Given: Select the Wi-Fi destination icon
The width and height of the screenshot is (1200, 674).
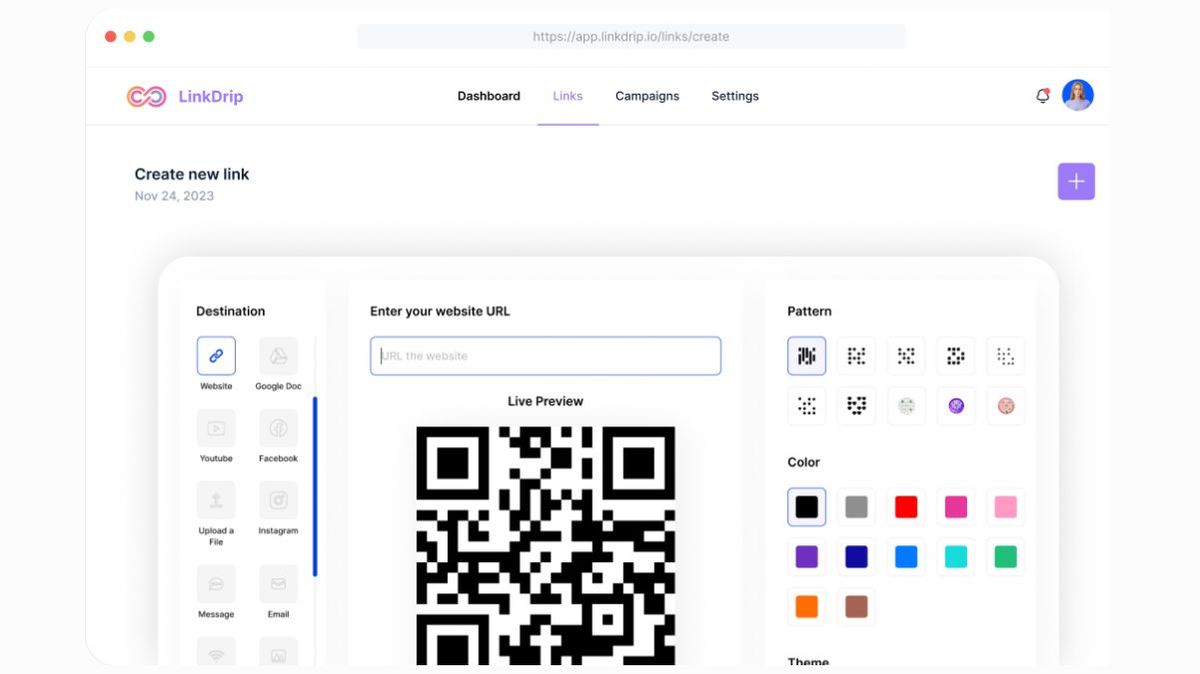Looking at the screenshot, I should click(216, 651).
